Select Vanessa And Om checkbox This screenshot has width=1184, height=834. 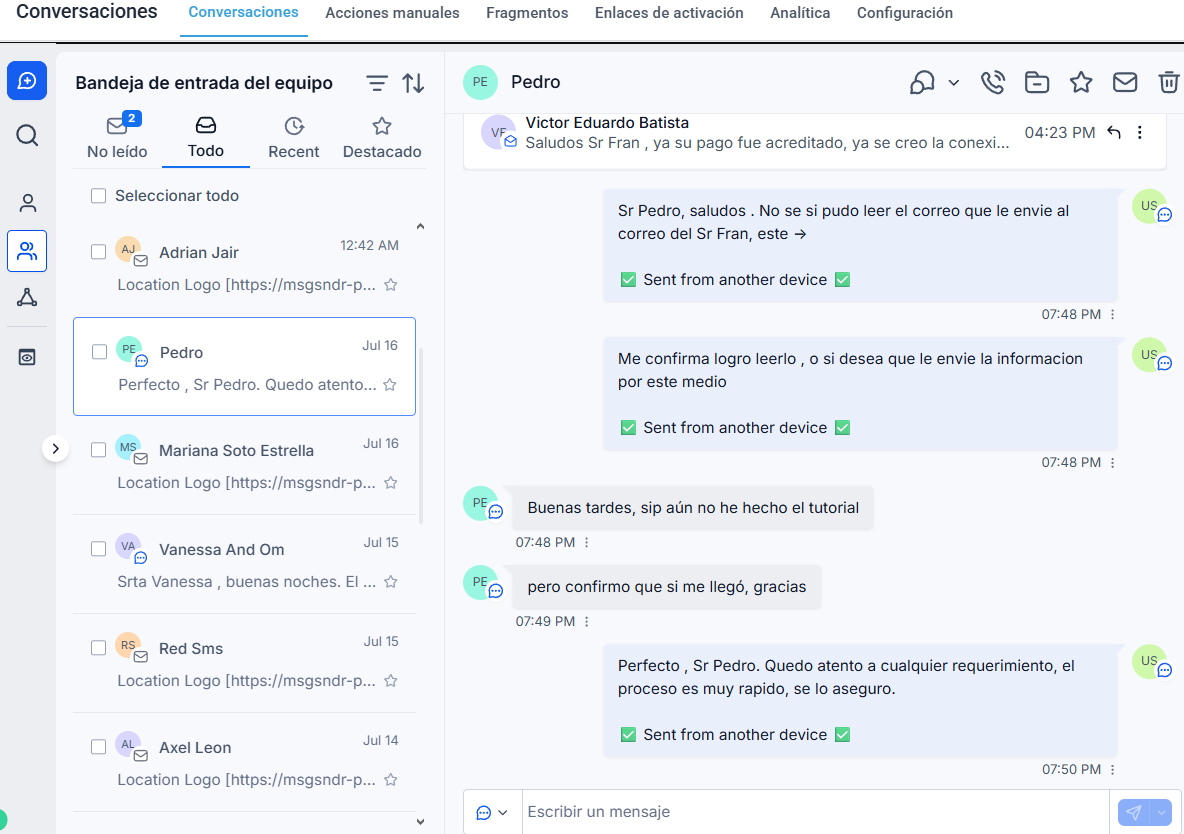click(x=98, y=548)
